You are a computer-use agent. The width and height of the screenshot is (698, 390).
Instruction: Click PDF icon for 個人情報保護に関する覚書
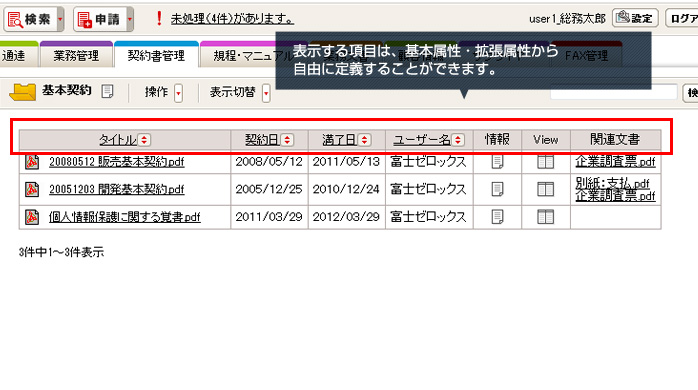[x=32, y=217]
